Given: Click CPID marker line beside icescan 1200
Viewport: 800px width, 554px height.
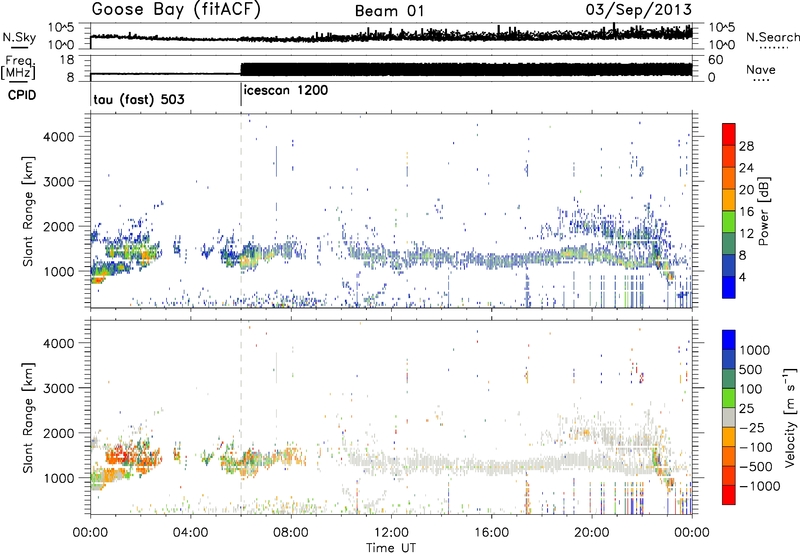Looking at the screenshot, I should 241,95.
